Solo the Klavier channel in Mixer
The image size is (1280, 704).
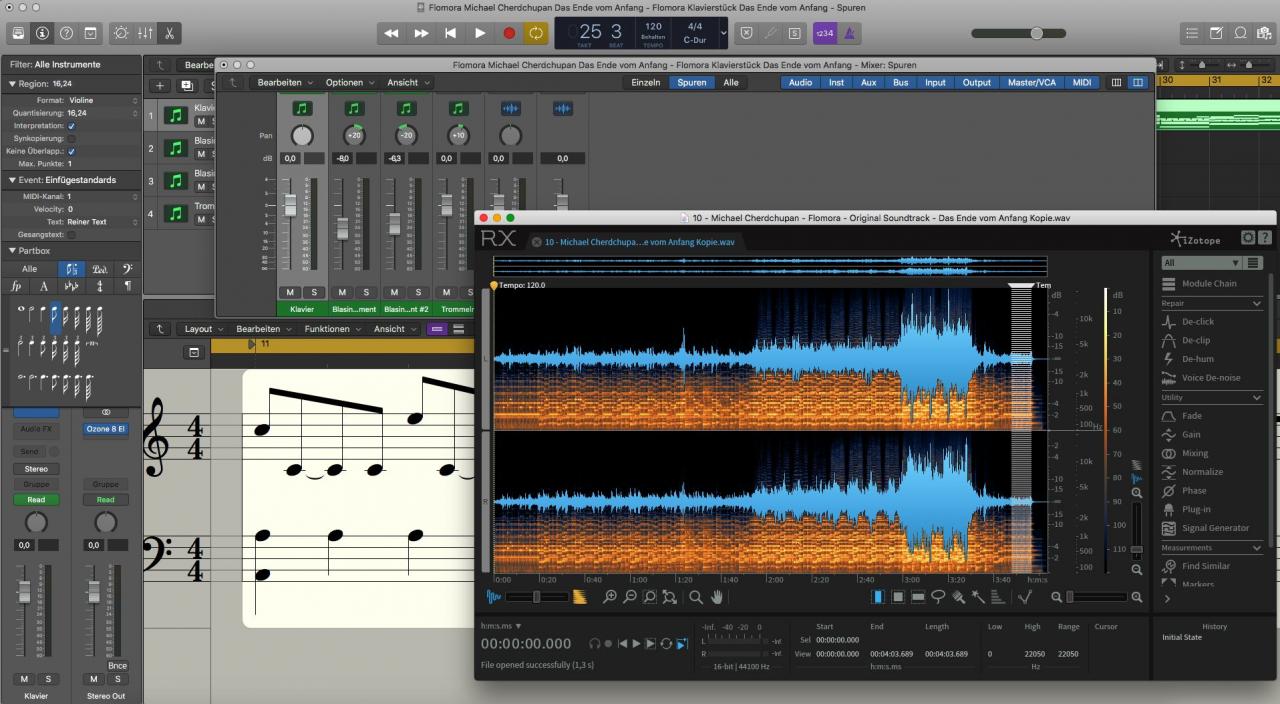[x=314, y=292]
